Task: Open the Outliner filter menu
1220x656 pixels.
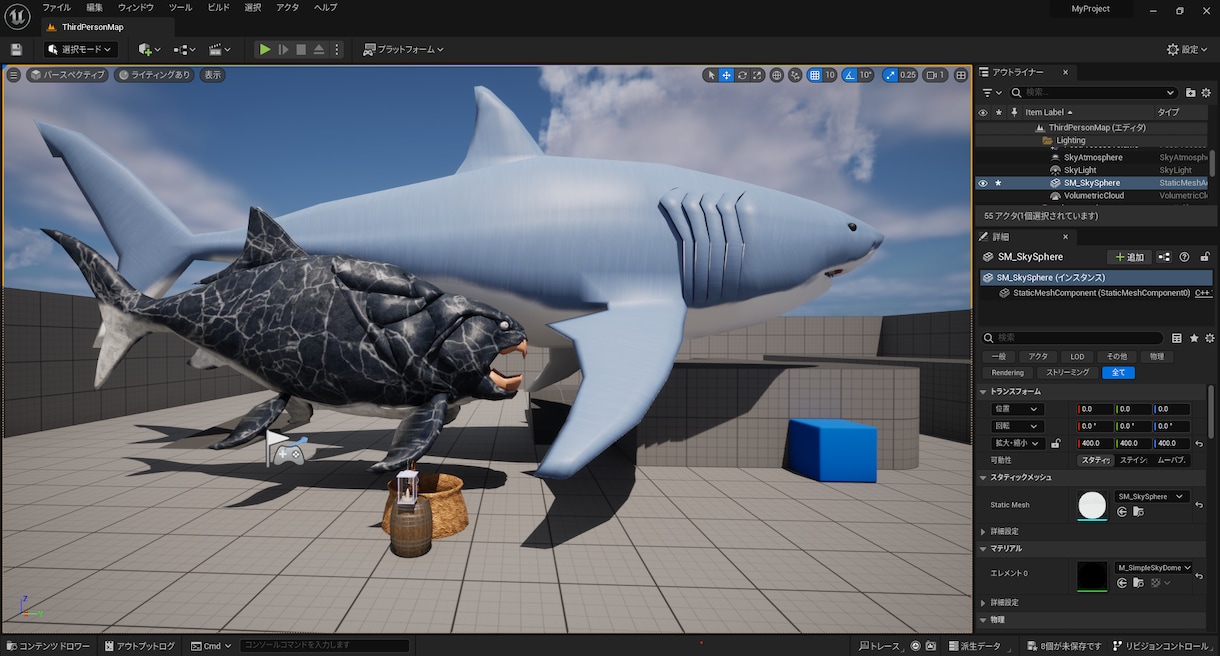Action: coord(993,92)
